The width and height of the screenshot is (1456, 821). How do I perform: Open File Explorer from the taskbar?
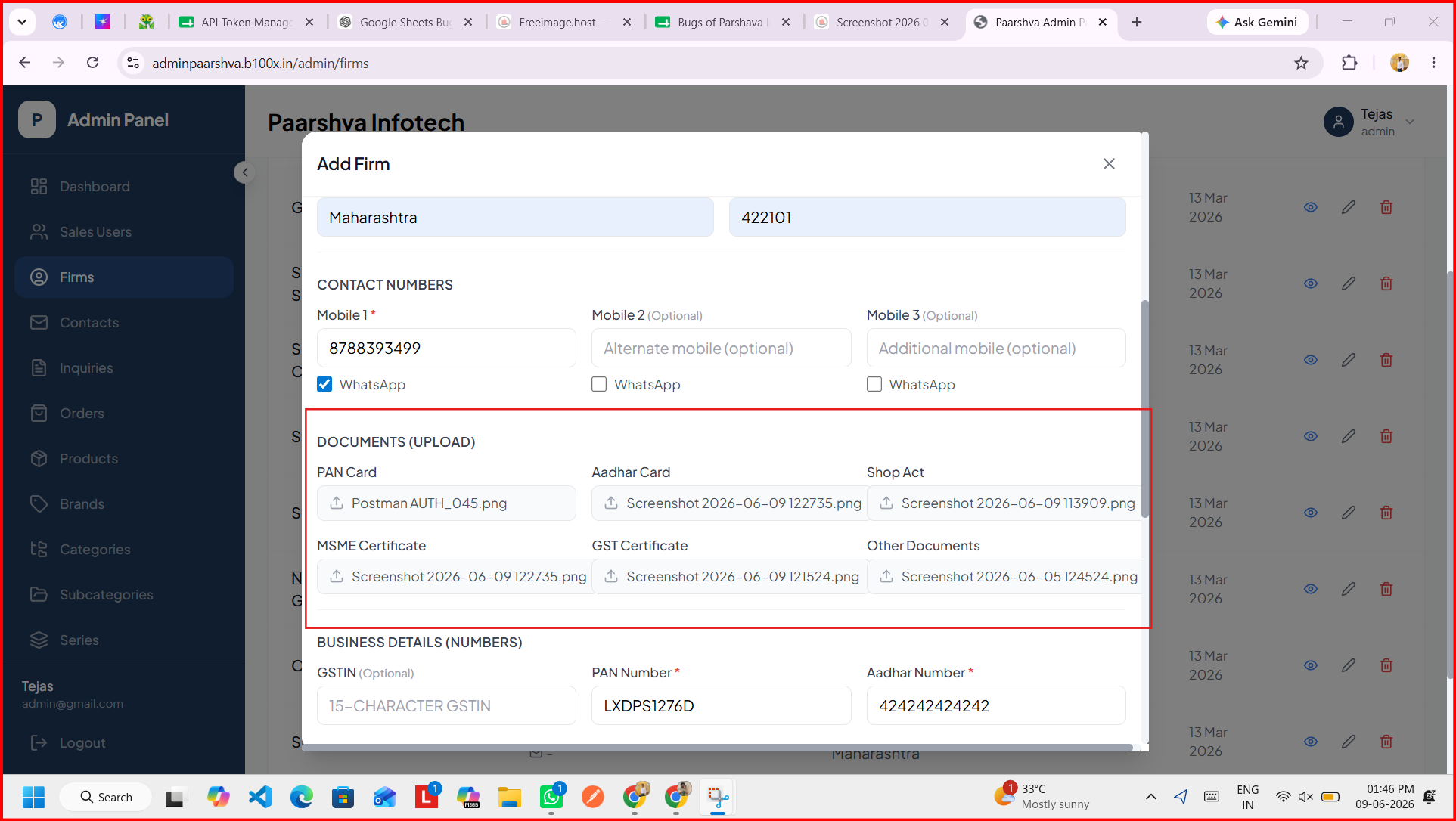point(510,797)
